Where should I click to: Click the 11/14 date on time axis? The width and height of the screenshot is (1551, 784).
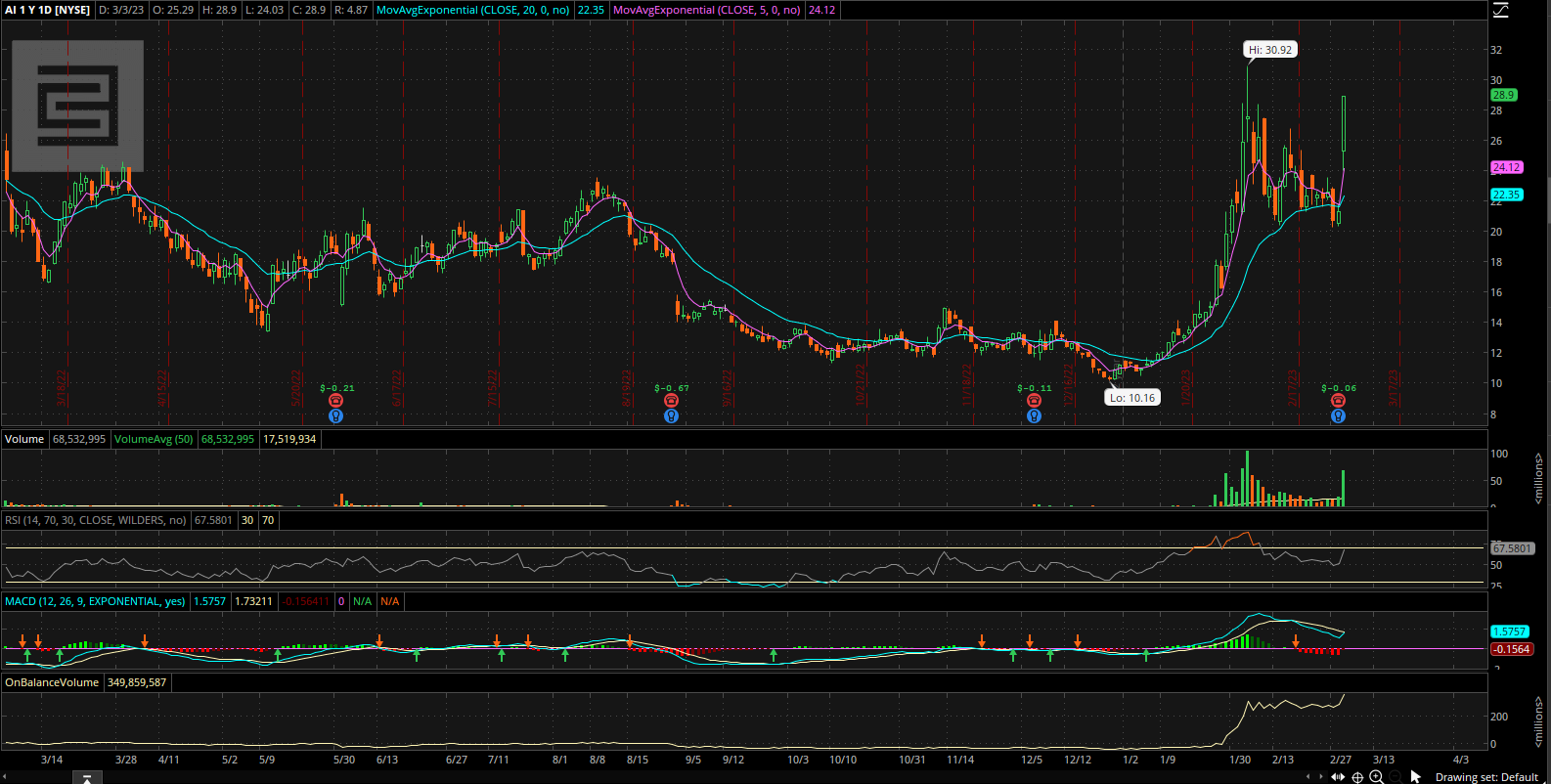pos(960,760)
